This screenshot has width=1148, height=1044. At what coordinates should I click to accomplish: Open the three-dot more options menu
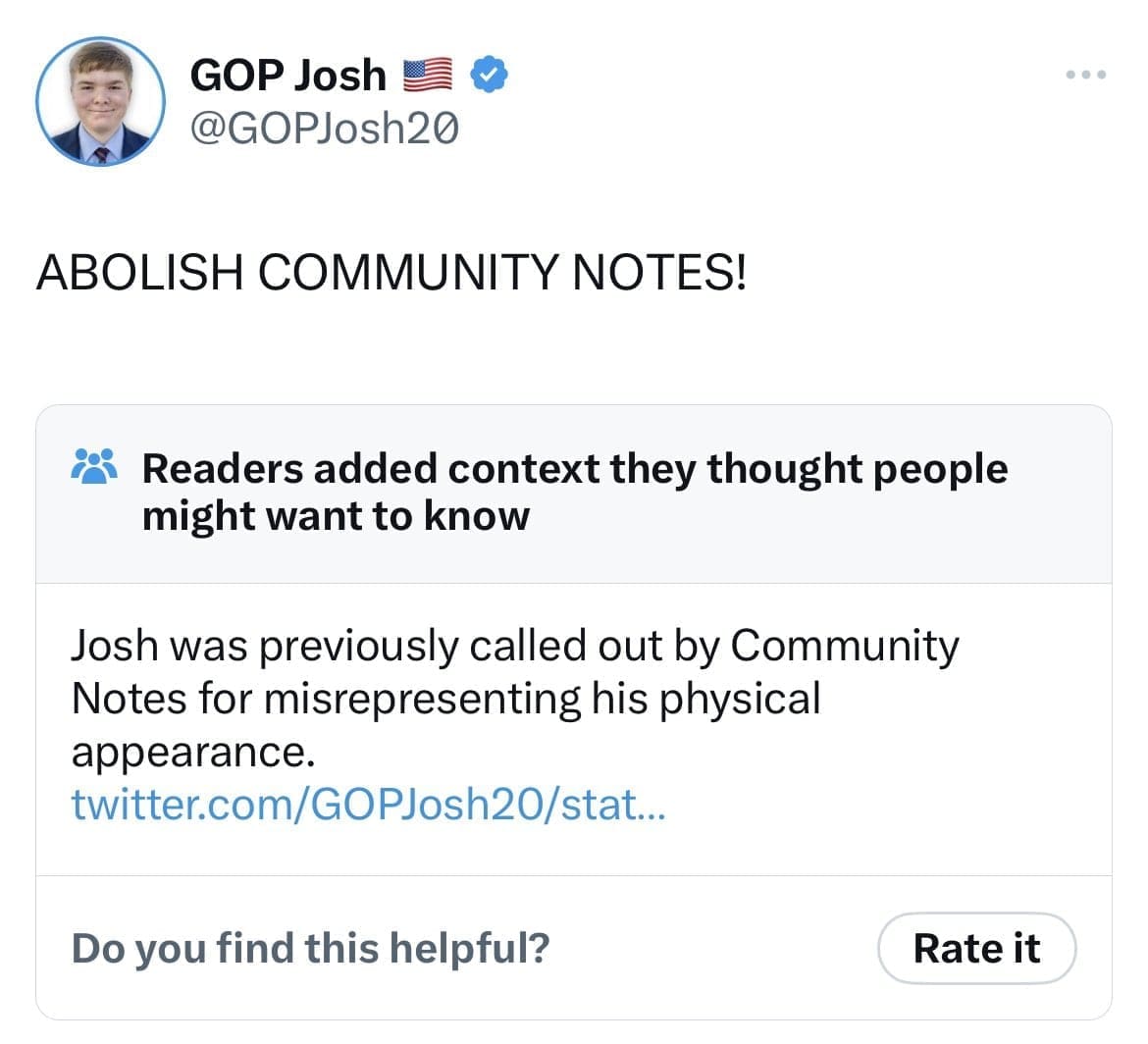(x=1088, y=75)
